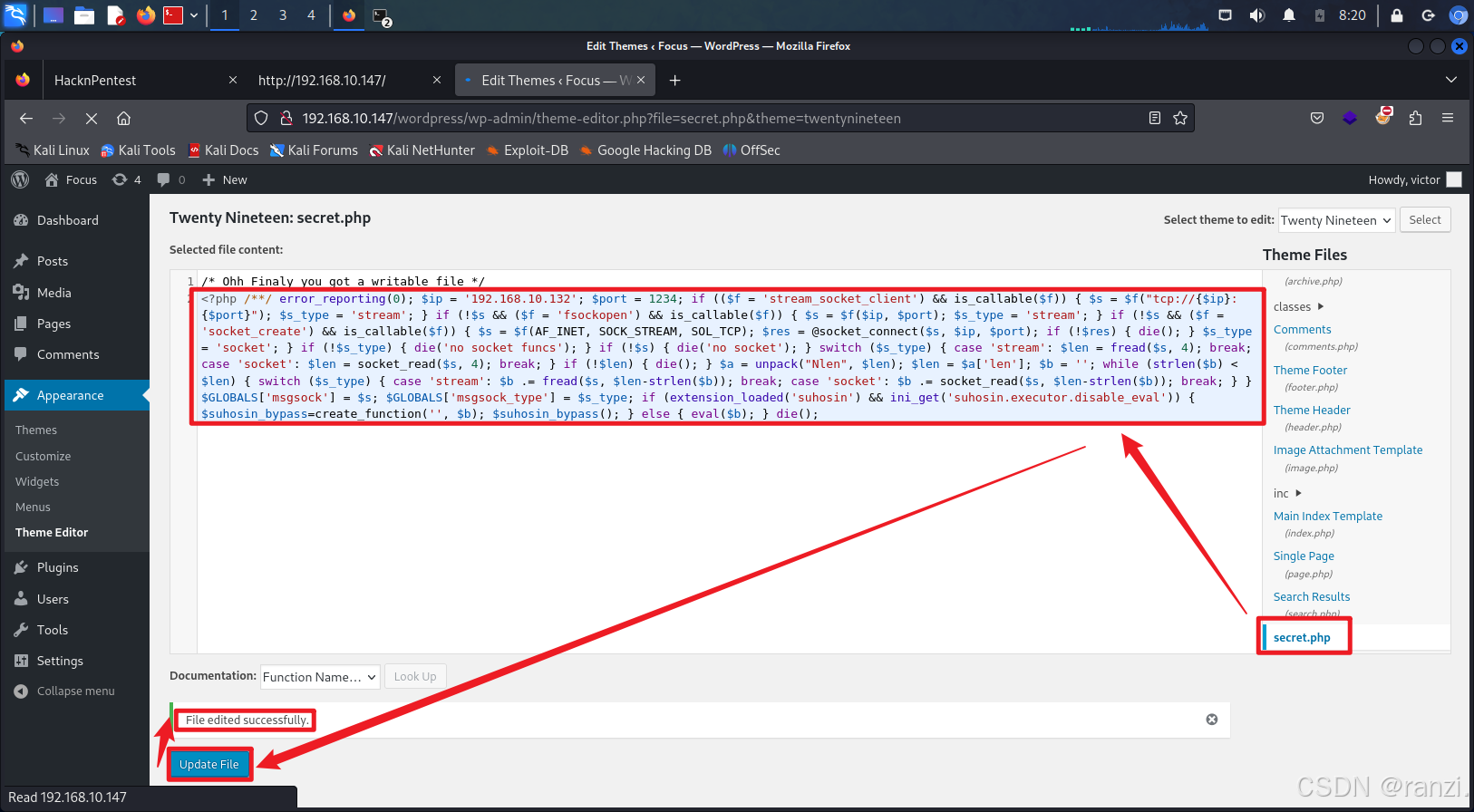The width and height of the screenshot is (1474, 812).
Task: Open the Kali applications menu icon
Action: coord(15,14)
